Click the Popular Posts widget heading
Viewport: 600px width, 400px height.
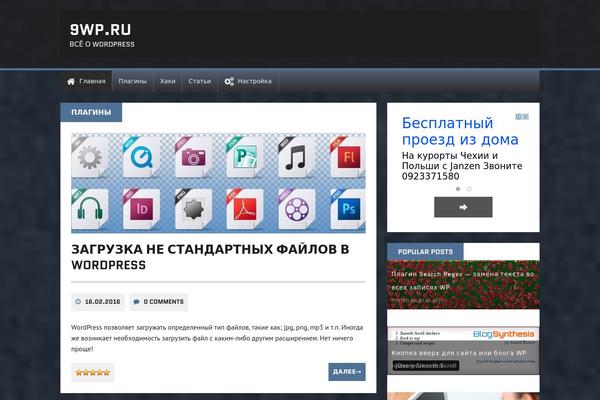[425, 251]
